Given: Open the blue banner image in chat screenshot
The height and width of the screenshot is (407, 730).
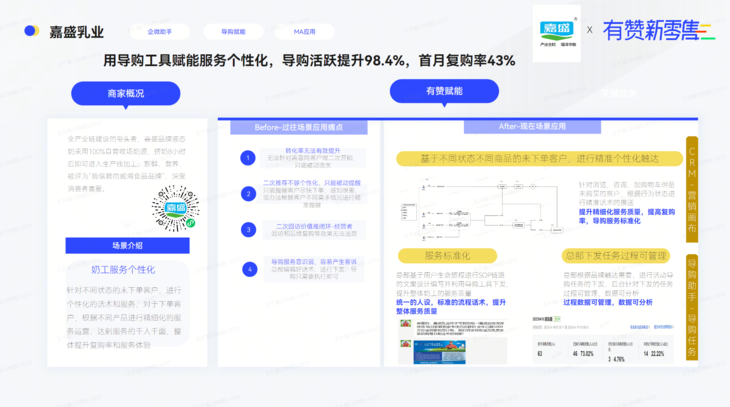Looking at the screenshot, I should (439, 352).
